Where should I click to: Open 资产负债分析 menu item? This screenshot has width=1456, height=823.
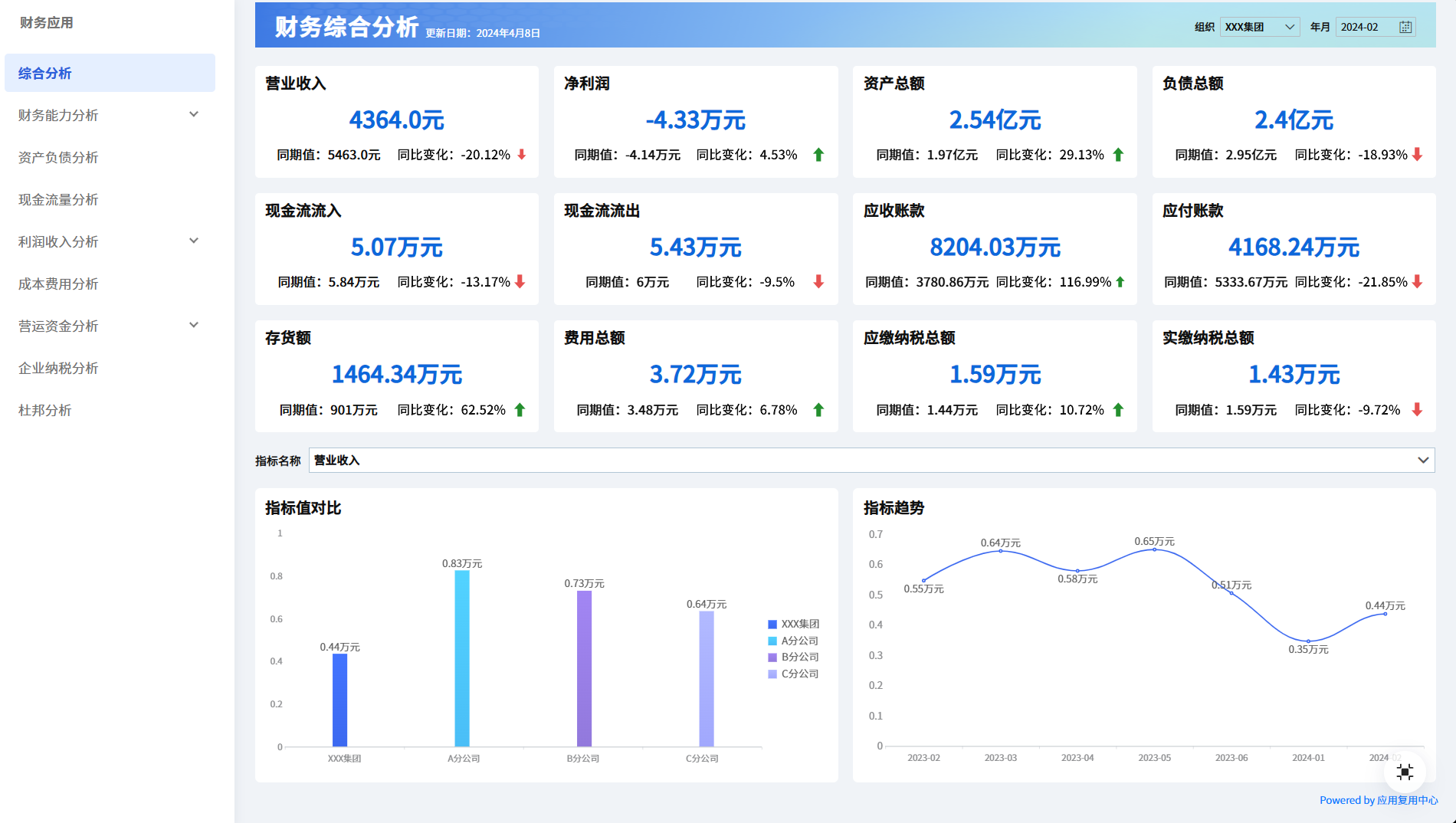[110, 157]
